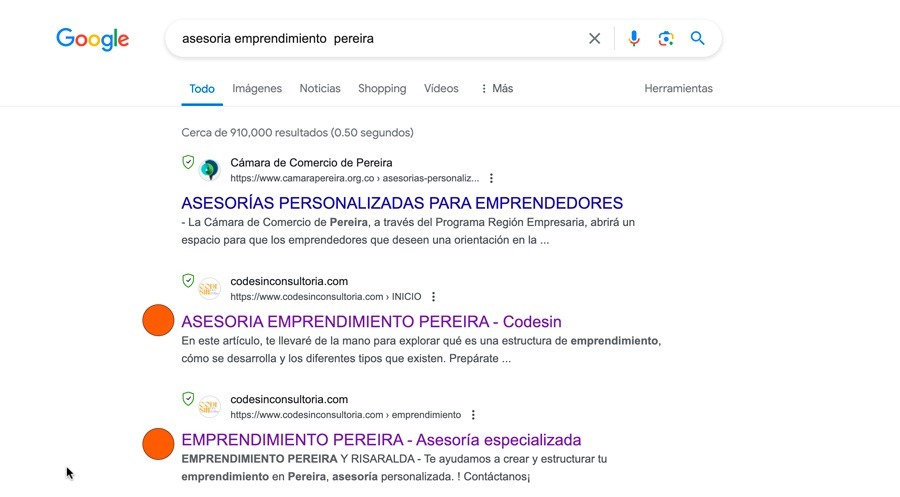
Task: Open the Videos tab
Action: 441,88
